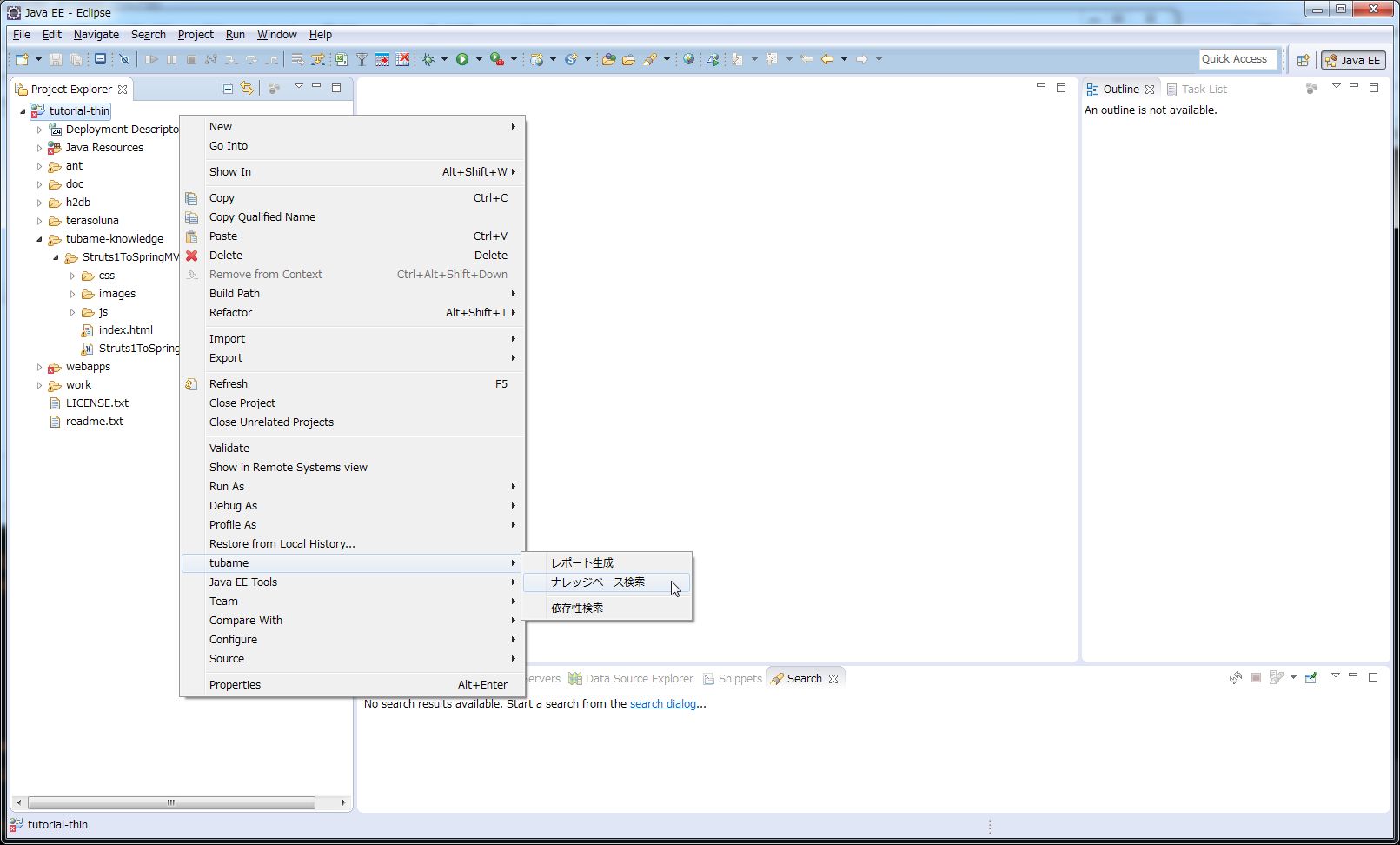
Task: Click the Run Last Tool icon with red toolbox
Action: (x=496, y=59)
